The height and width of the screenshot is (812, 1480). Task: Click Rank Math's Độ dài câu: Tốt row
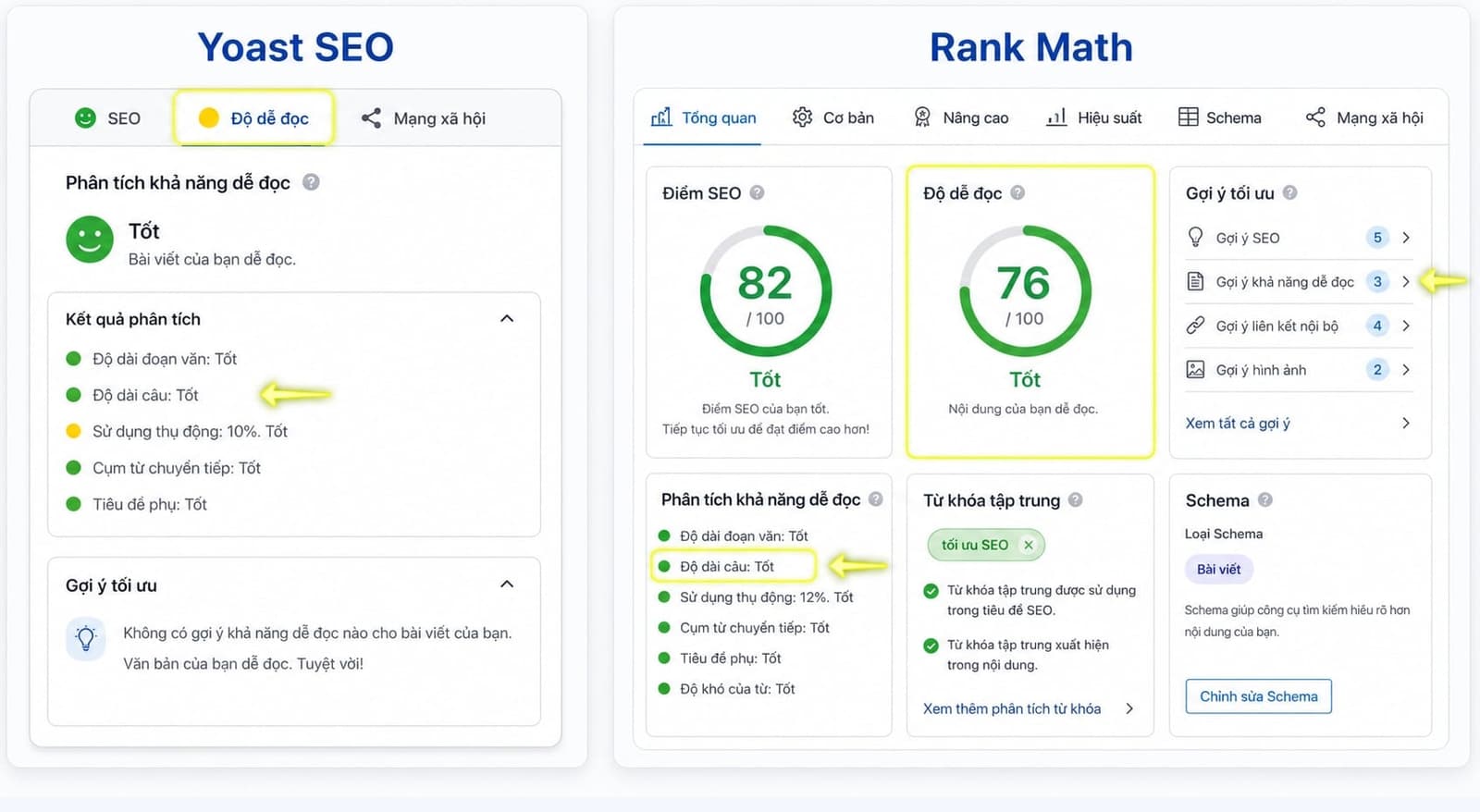point(734,566)
